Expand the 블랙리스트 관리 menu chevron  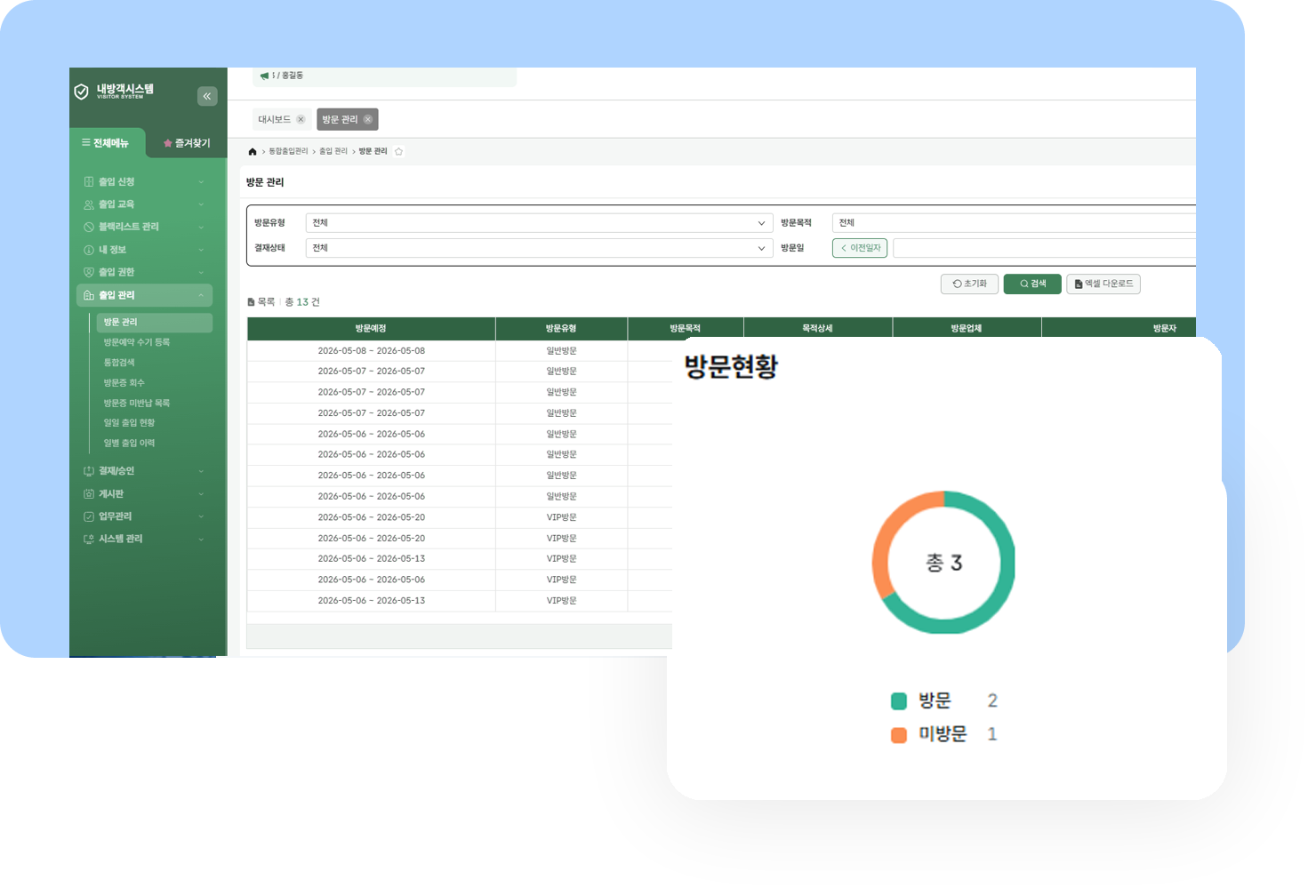pyautogui.click(x=201, y=227)
